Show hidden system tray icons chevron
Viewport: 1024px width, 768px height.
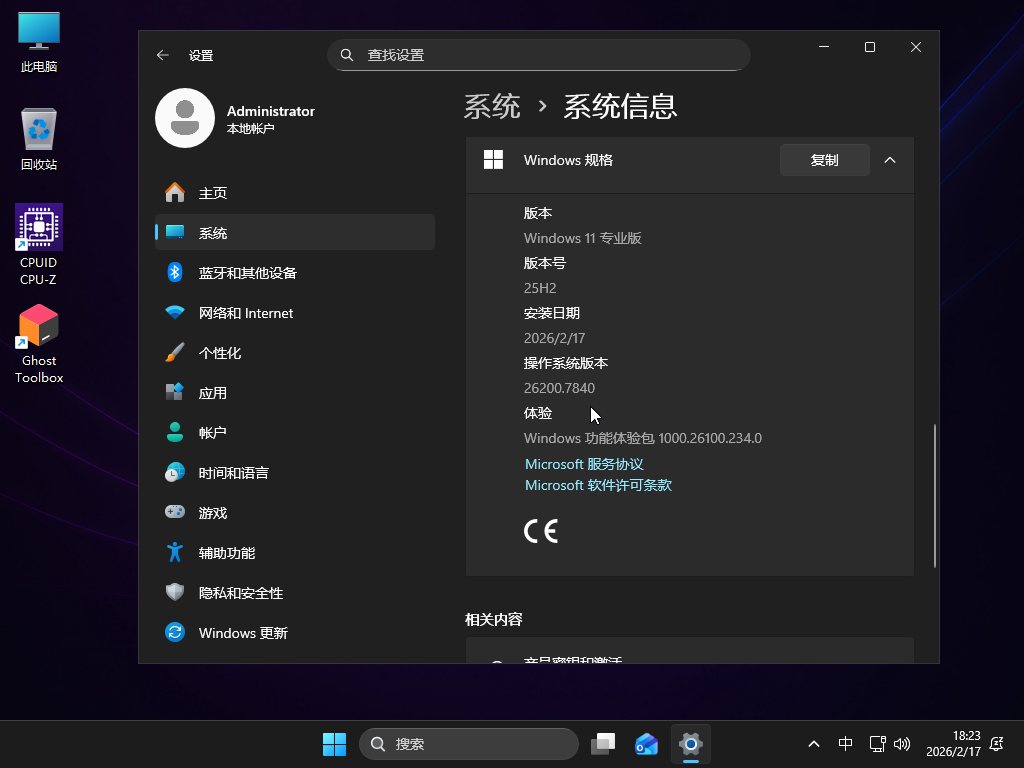click(x=814, y=744)
